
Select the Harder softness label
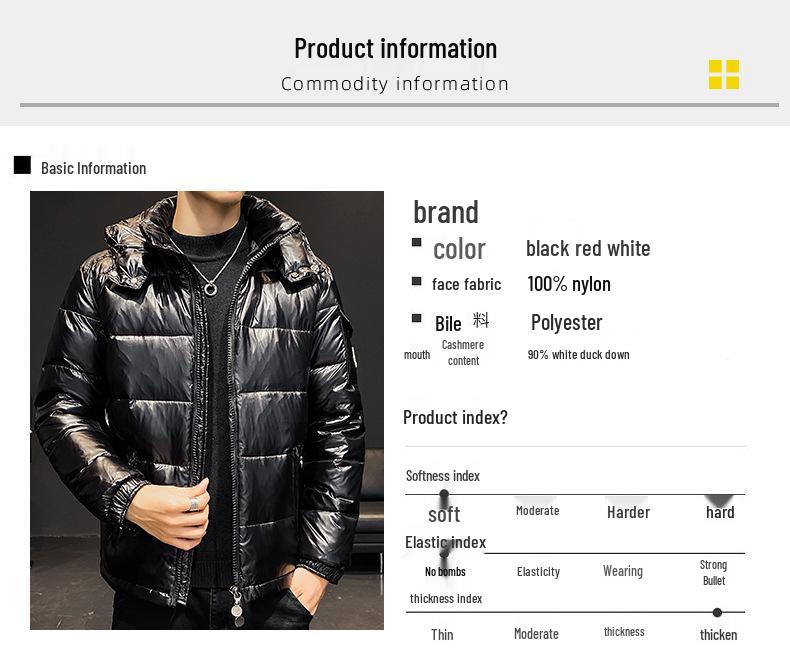pyautogui.click(x=628, y=512)
